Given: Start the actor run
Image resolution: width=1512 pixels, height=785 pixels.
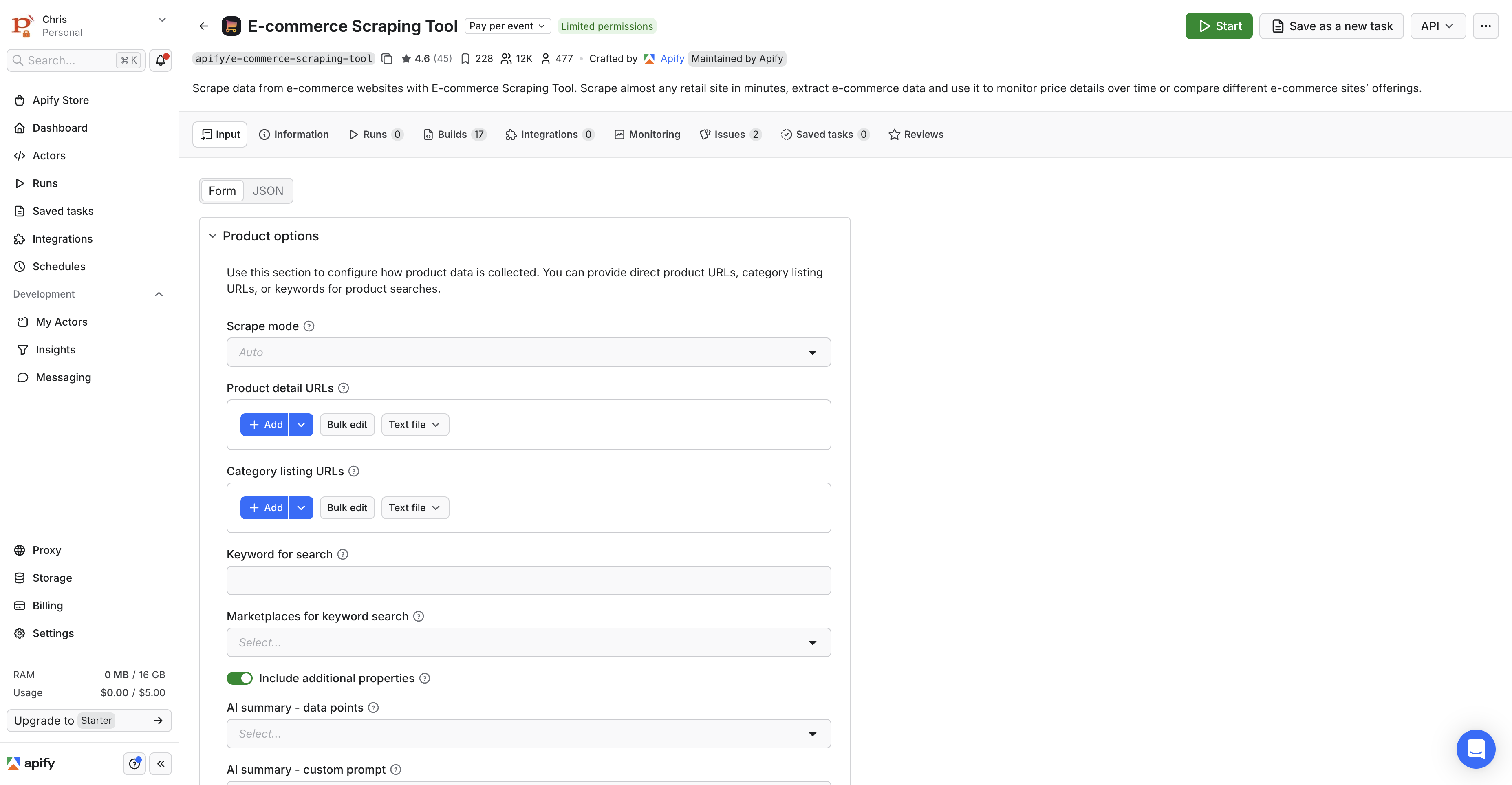Looking at the screenshot, I should tap(1219, 26).
